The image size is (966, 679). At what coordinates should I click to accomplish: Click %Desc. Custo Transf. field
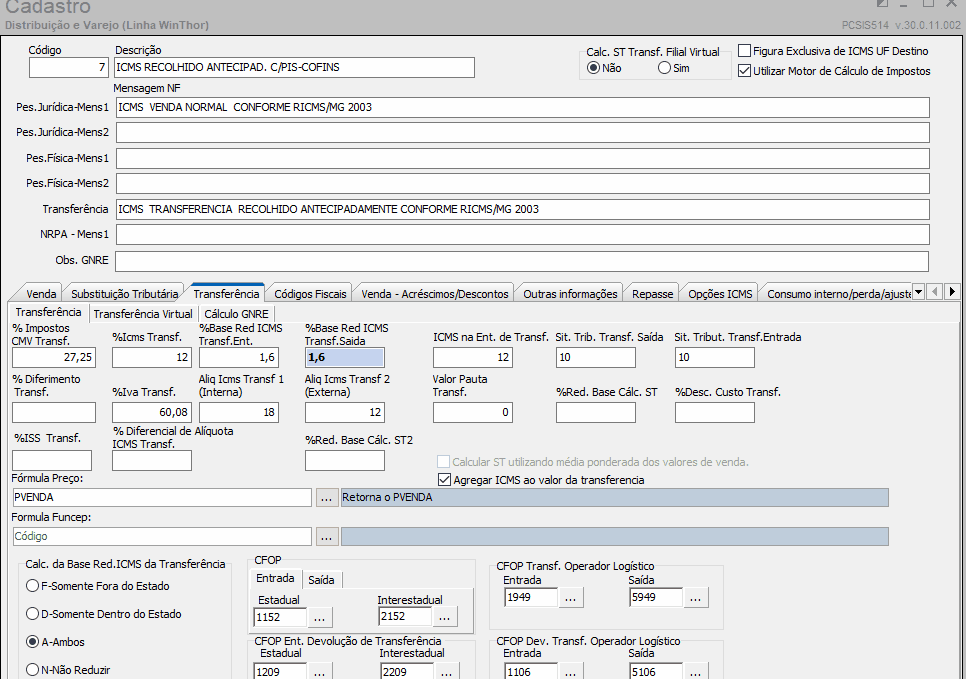point(715,412)
